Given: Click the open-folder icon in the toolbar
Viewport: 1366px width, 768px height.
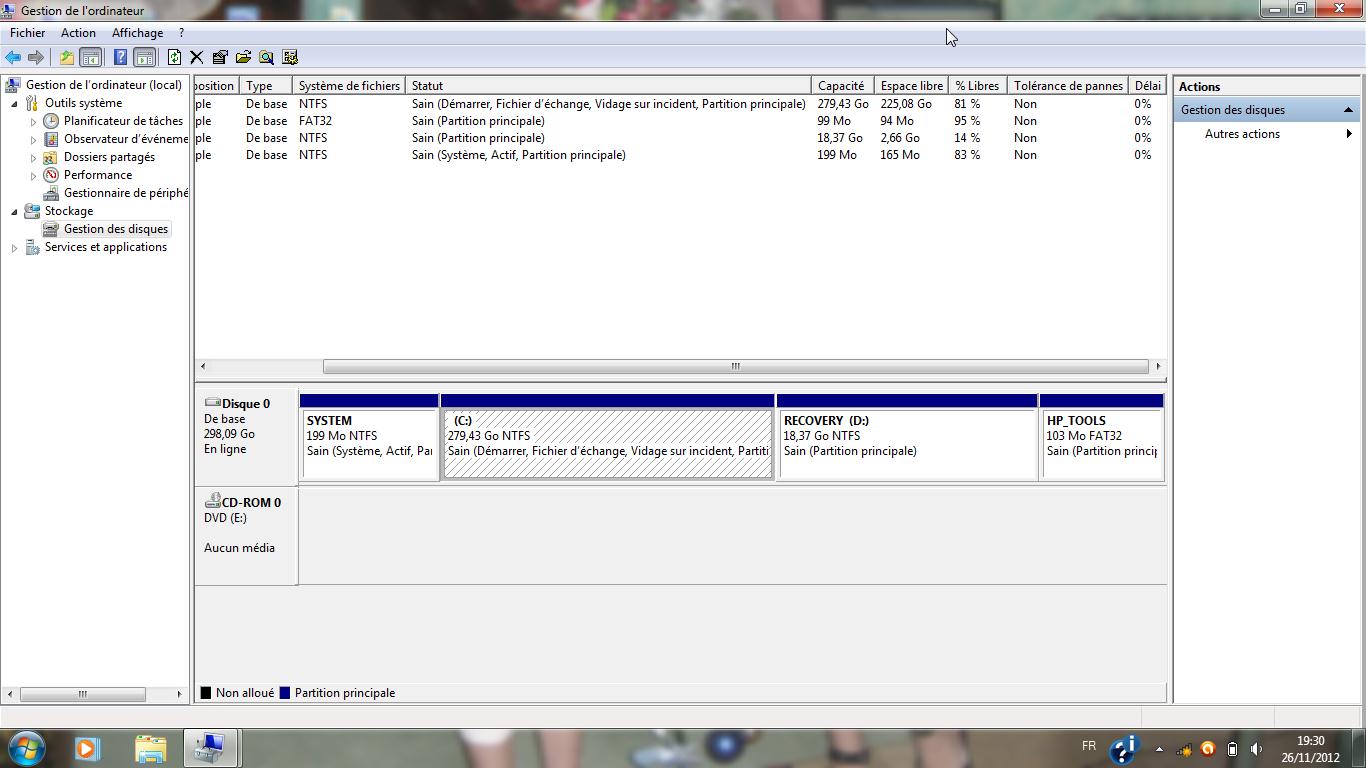Looking at the screenshot, I should coord(243,57).
